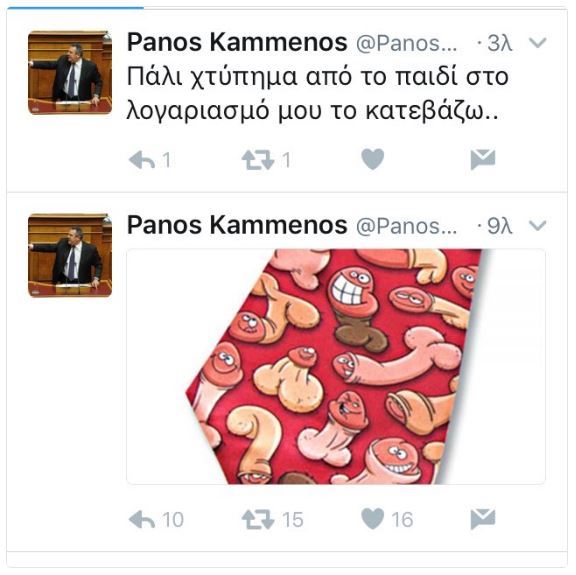
Task: Click Panos Kammenos name on second tweet
Action: [237, 224]
